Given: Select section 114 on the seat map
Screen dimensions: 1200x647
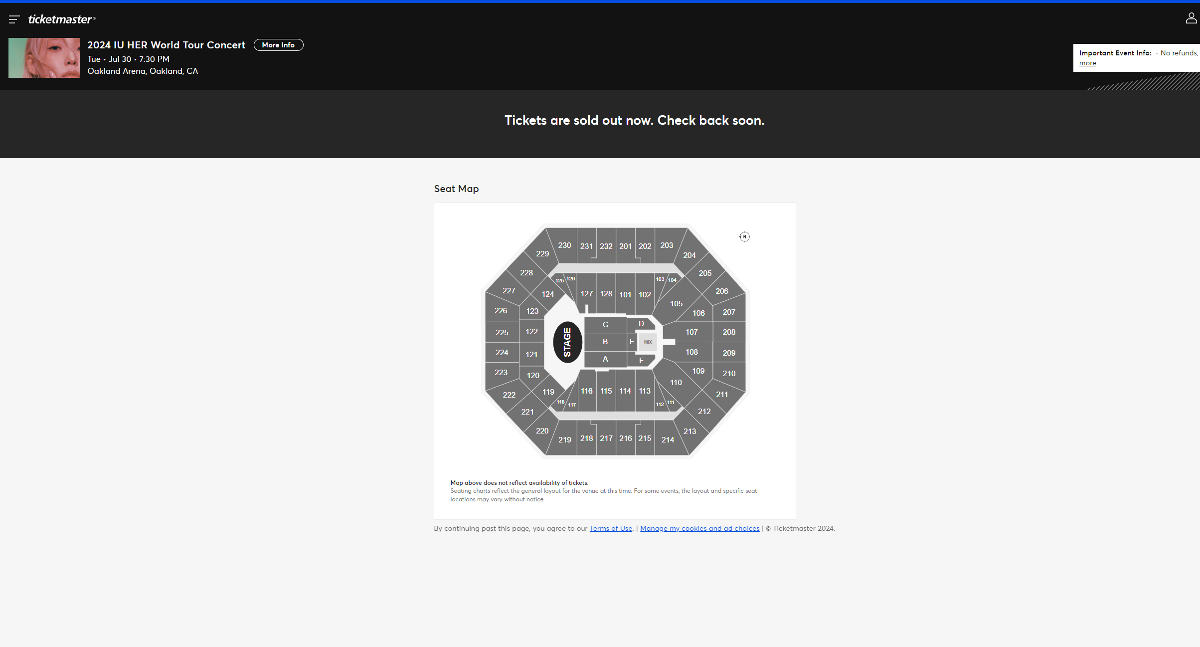Looking at the screenshot, I should click(x=625, y=391).
